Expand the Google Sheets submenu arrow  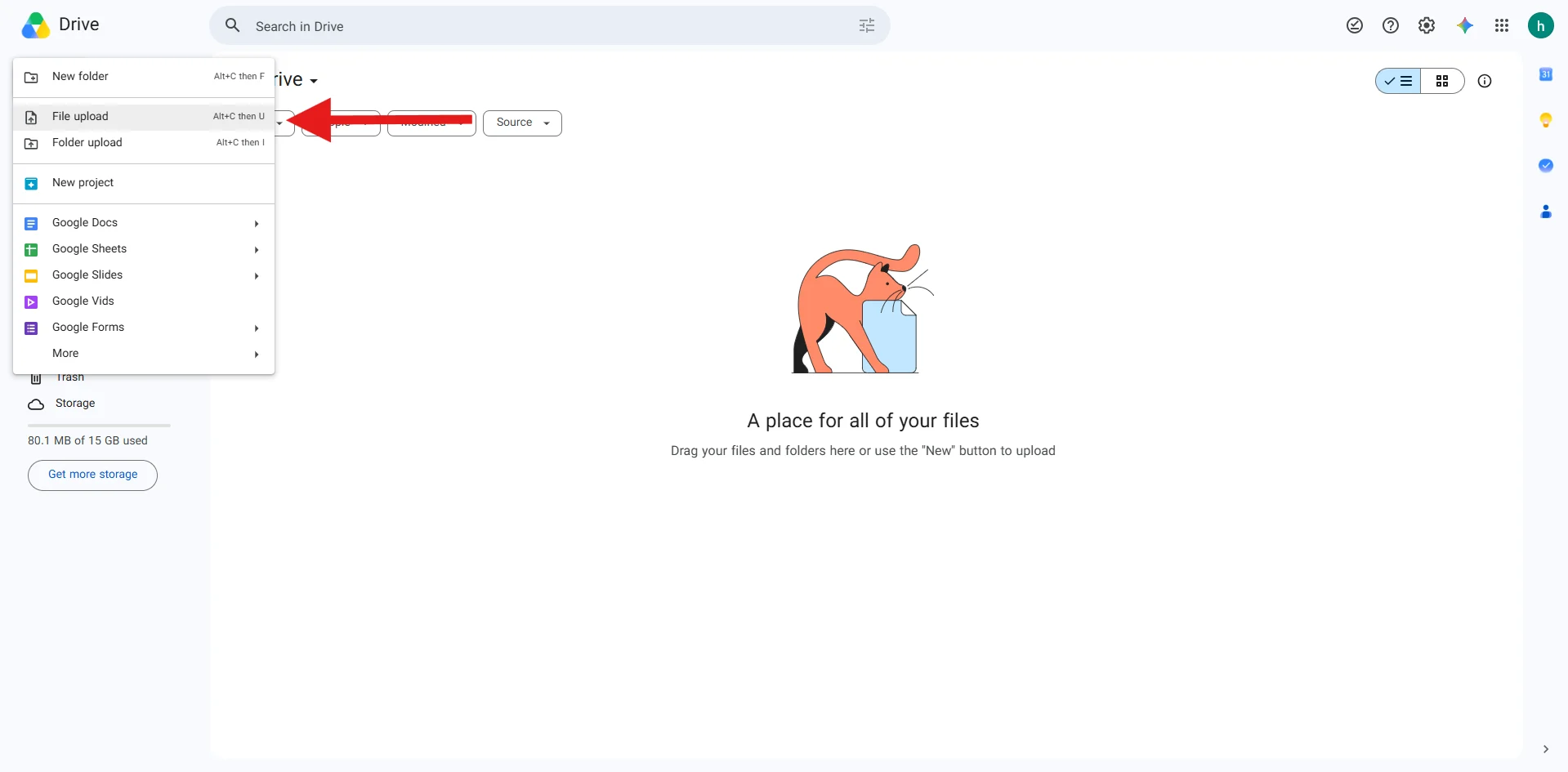pos(257,250)
